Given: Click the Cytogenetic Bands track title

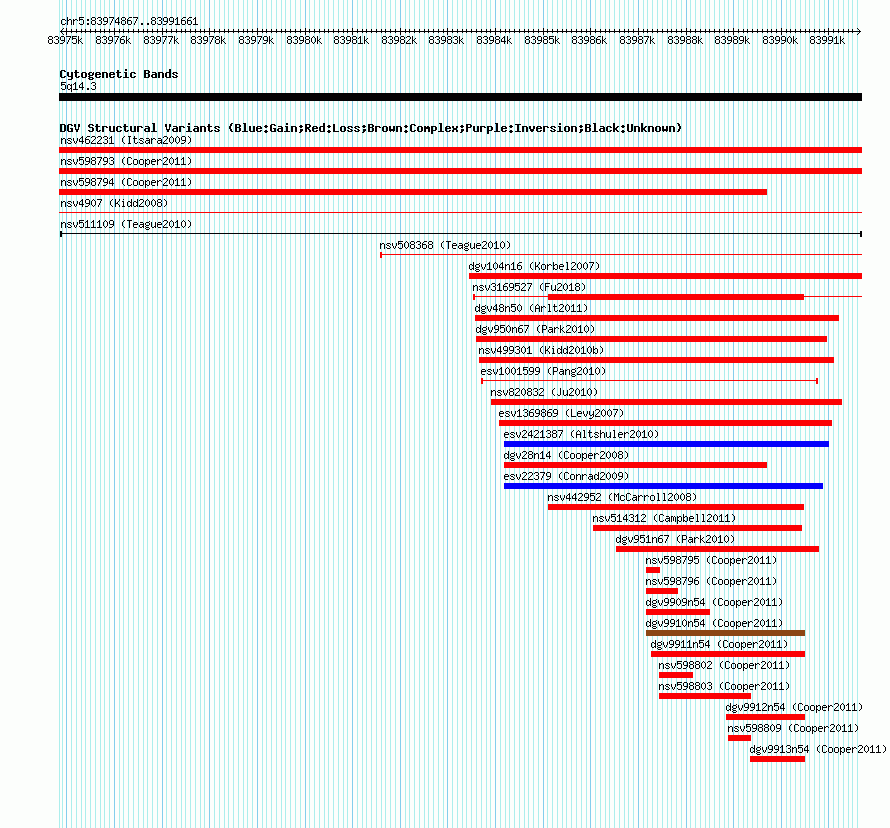Looking at the screenshot, I should [119, 74].
